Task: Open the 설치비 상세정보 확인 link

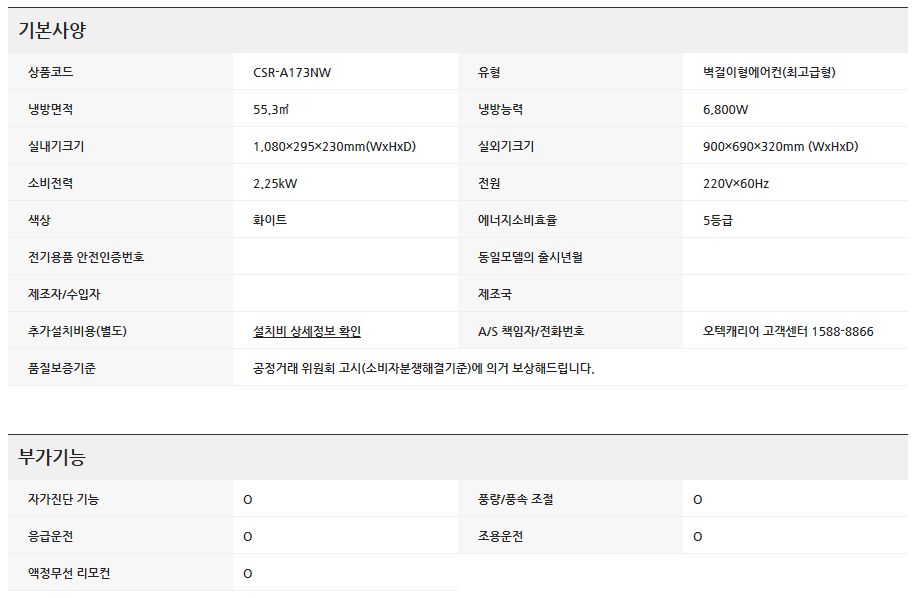Action: [x=307, y=332]
